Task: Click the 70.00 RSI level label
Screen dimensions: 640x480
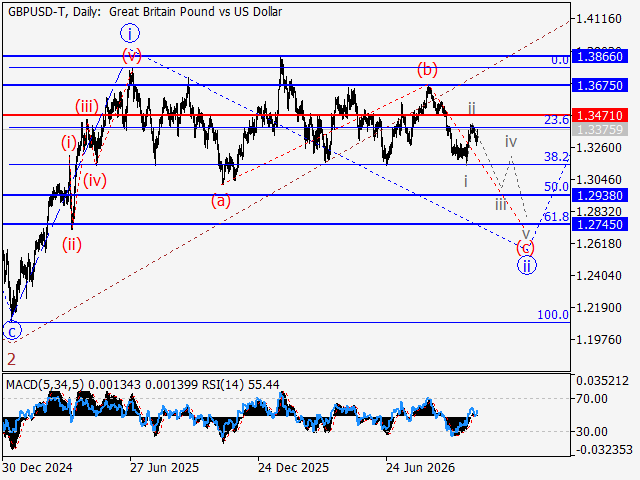Action: [x=592, y=398]
